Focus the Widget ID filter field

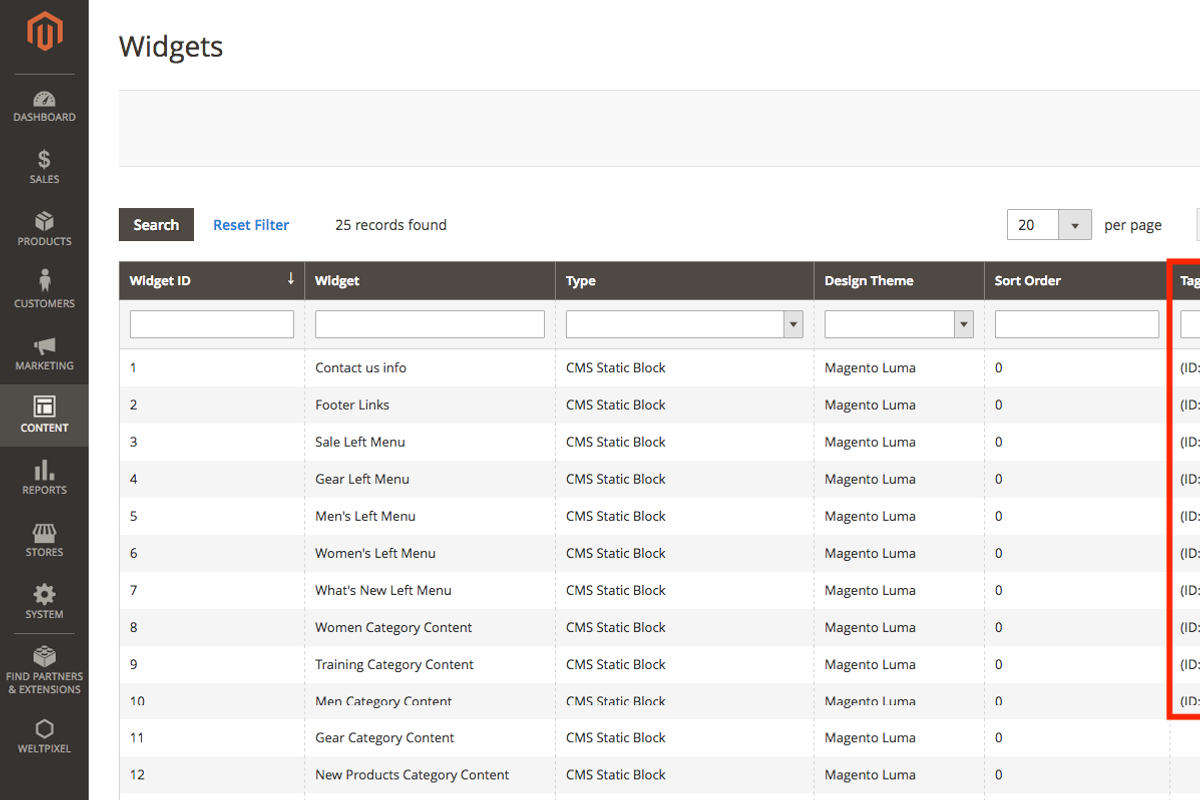click(212, 324)
